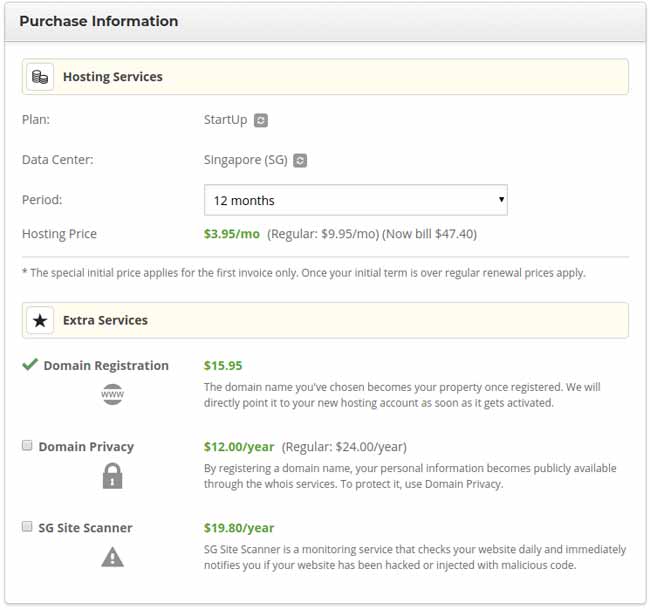This screenshot has width=650, height=610.
Task: Click the Regular: $9.95/mo text
Action: [x=323, y=234]
